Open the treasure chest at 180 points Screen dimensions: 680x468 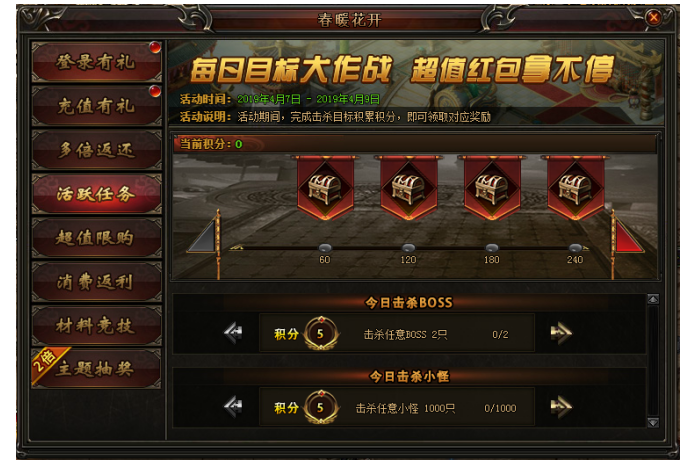coord(492,190)
